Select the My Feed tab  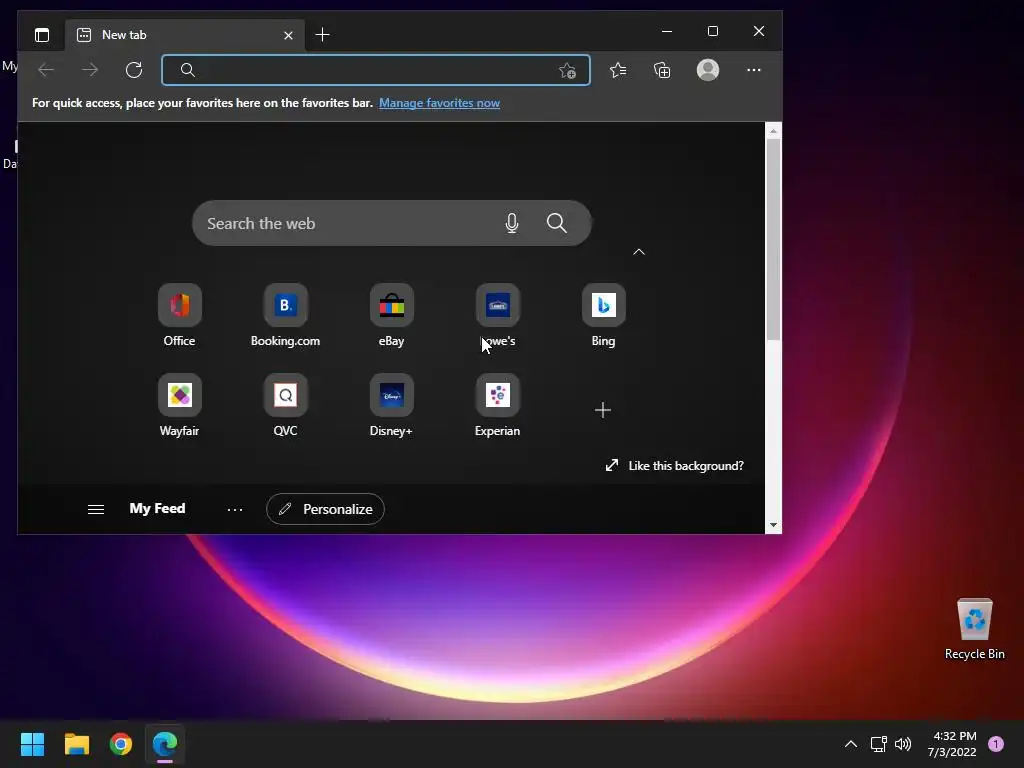[x=157, y=509]
